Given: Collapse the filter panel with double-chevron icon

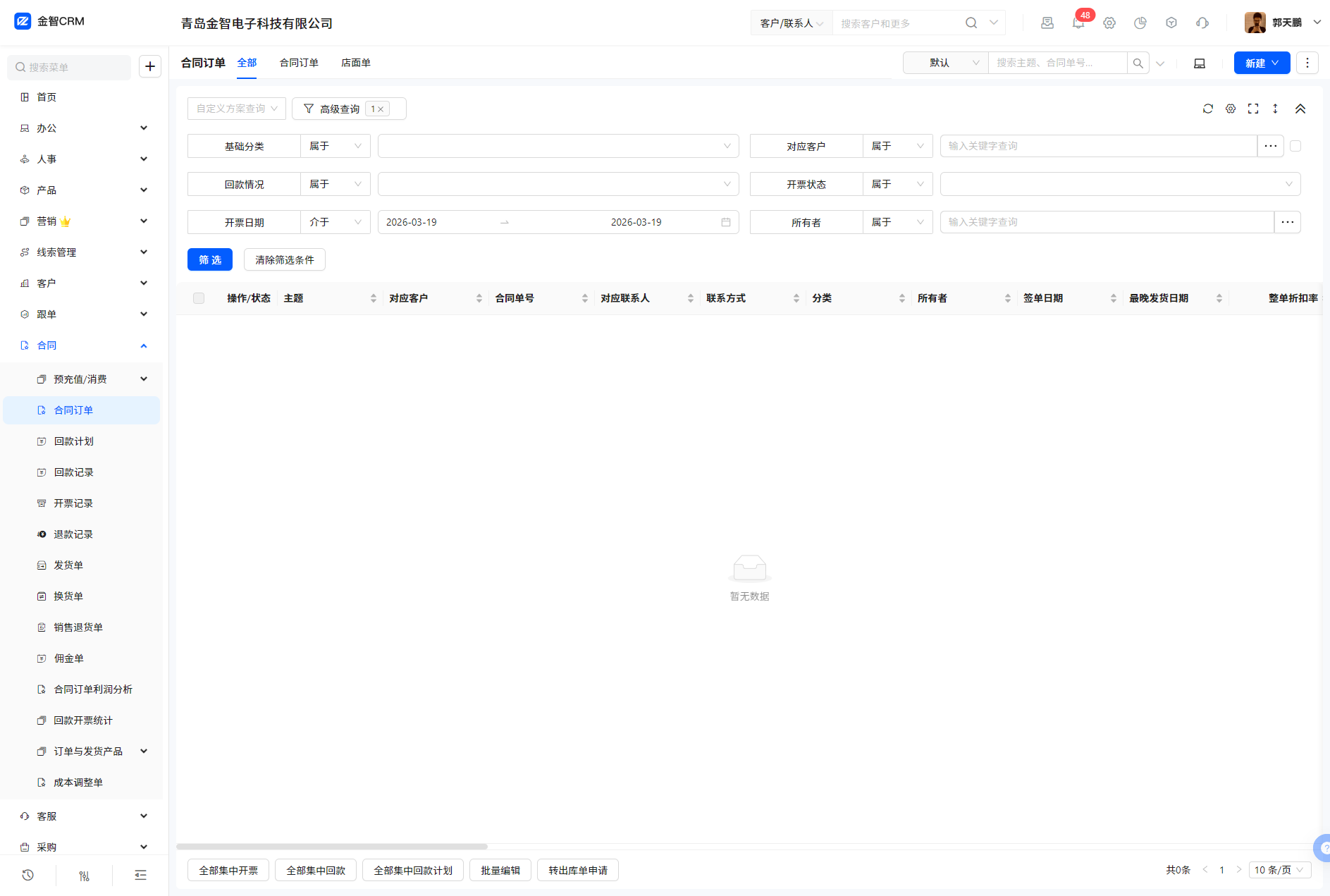Looking at the screenshot, I should pos(1300,109).
